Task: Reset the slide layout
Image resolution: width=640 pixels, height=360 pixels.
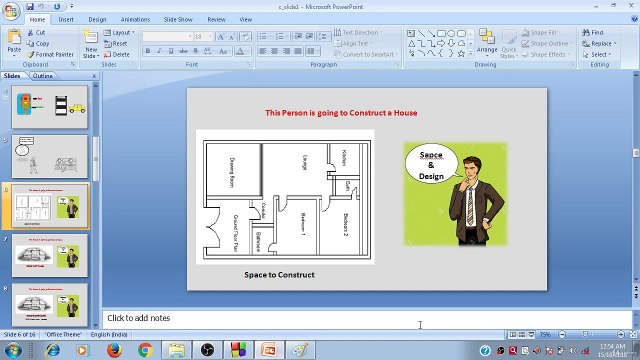Action: pos(116,43)
